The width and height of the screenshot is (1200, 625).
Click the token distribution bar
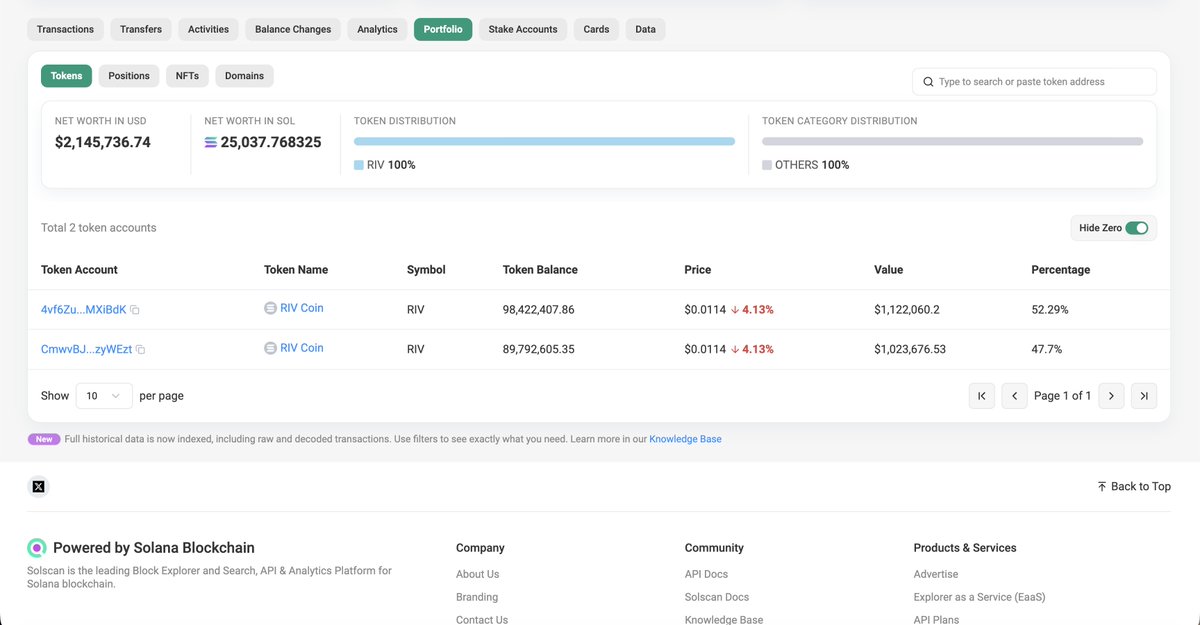545,142
